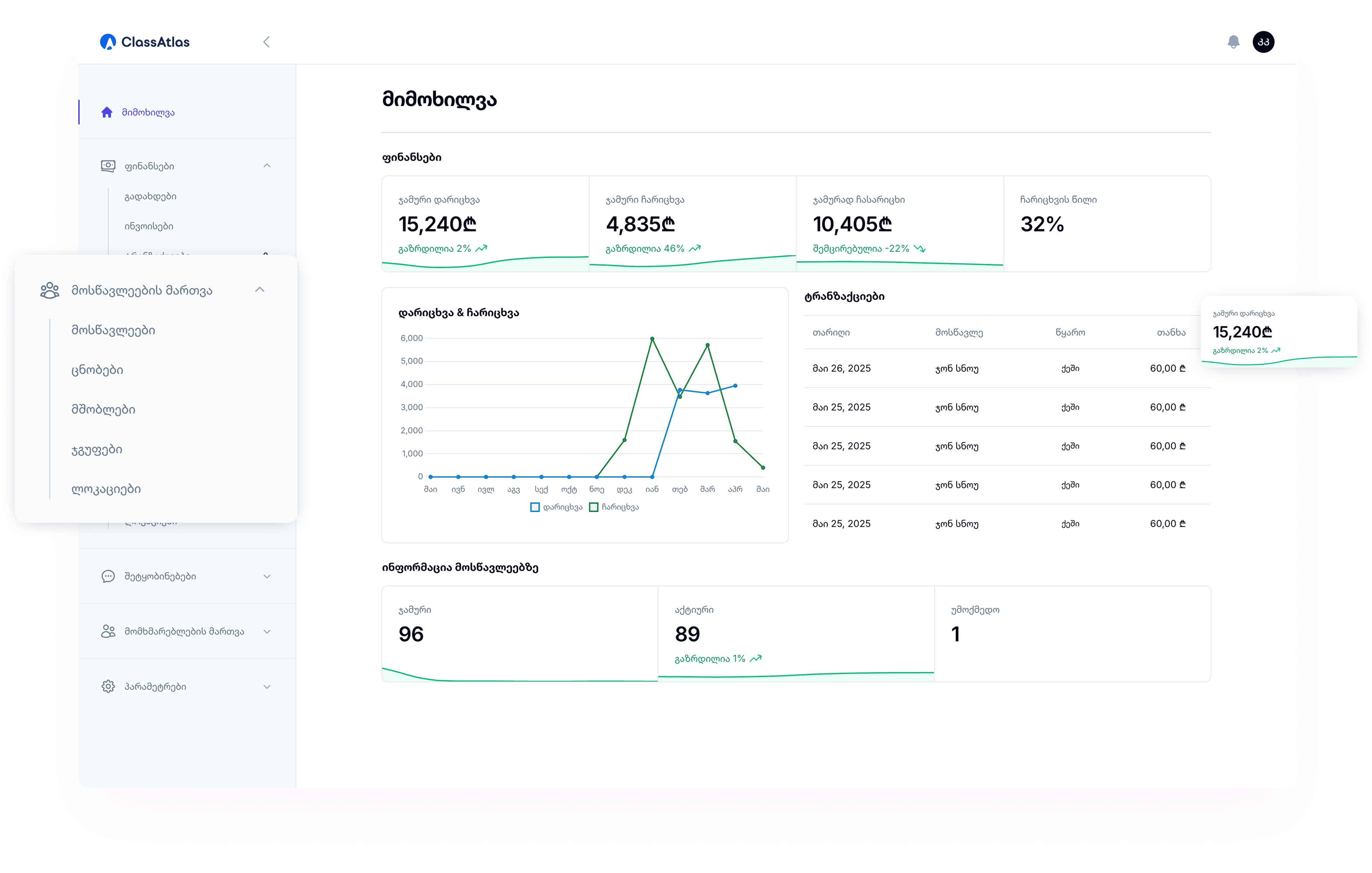The height and width of the screenshot is (873, 1372).
Task: Collapse მოსწავლეების მართვა chevron
Action: tap(260, 290)
